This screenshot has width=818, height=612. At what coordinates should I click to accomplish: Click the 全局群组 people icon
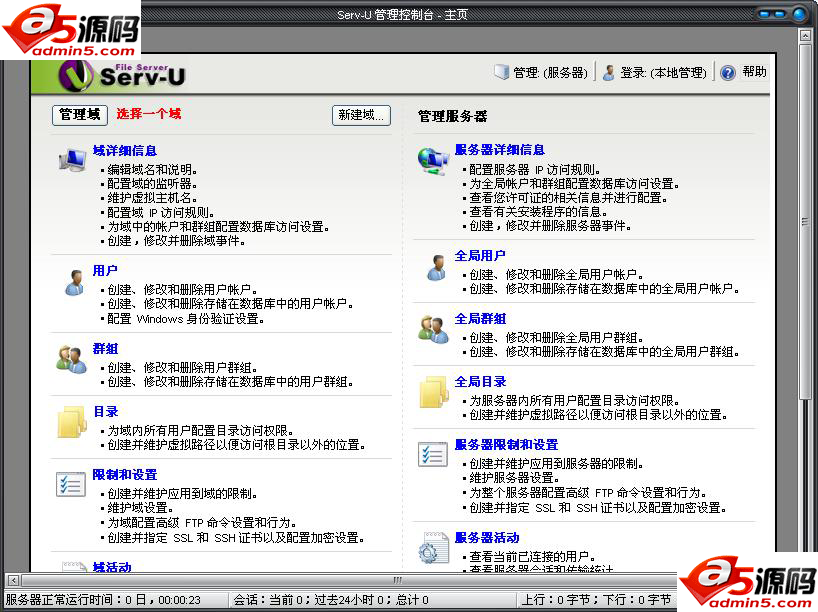pos(433,329)
